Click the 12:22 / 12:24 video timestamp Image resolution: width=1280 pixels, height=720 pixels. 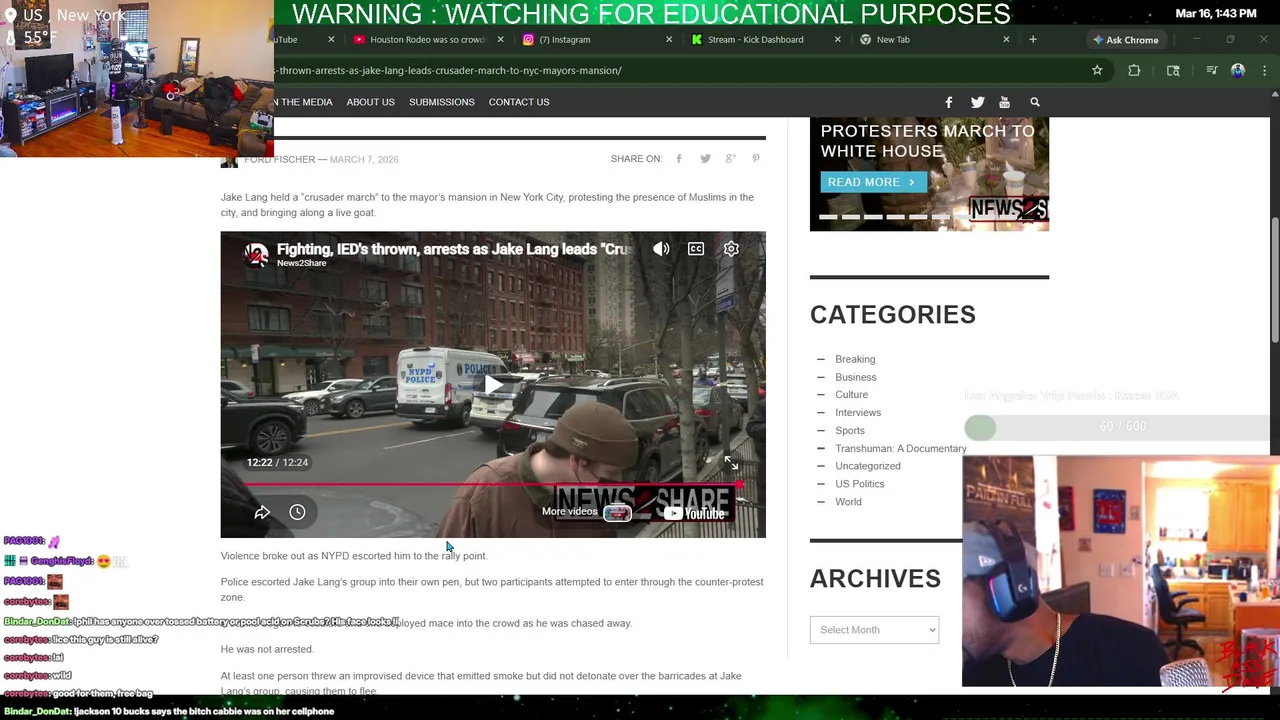pos(277,462)
